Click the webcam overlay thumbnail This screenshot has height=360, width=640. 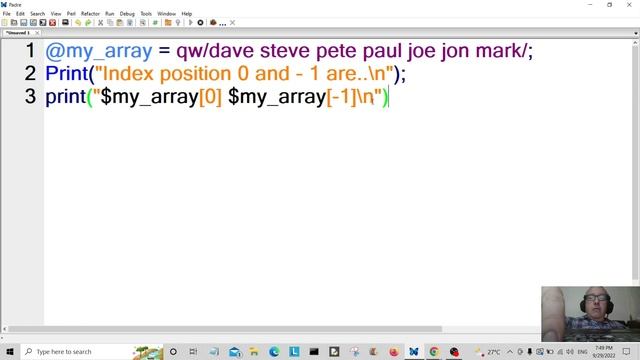coord(591,314)
